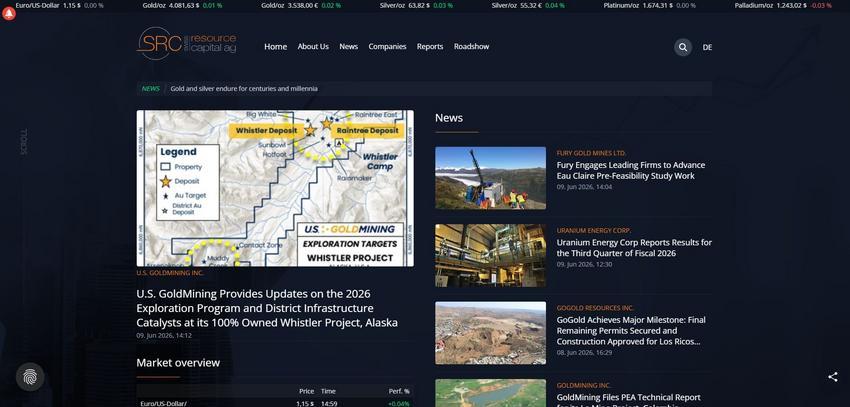Screen dimensions: 850x407
Task: Click date 09. Jun 2026, 12:30
Action: pos(584,264)
